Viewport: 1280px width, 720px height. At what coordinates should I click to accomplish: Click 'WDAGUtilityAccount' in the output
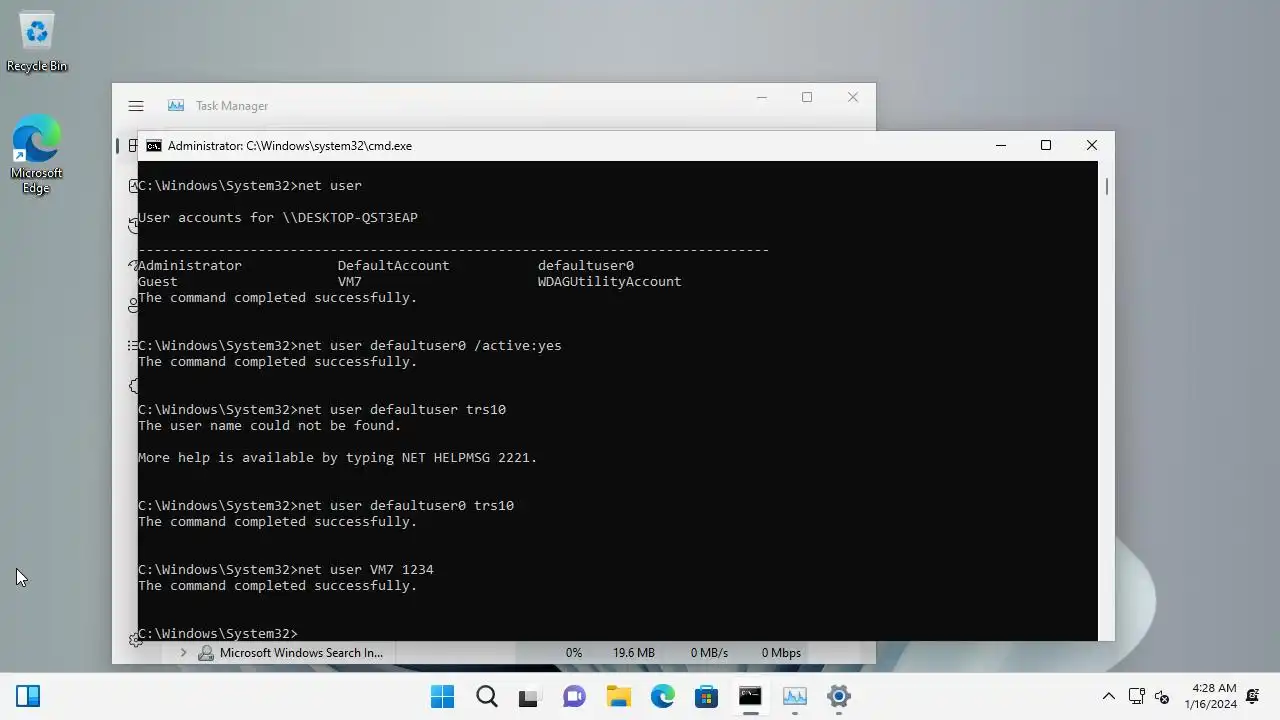pyautogui.click(x=610, y=281)
